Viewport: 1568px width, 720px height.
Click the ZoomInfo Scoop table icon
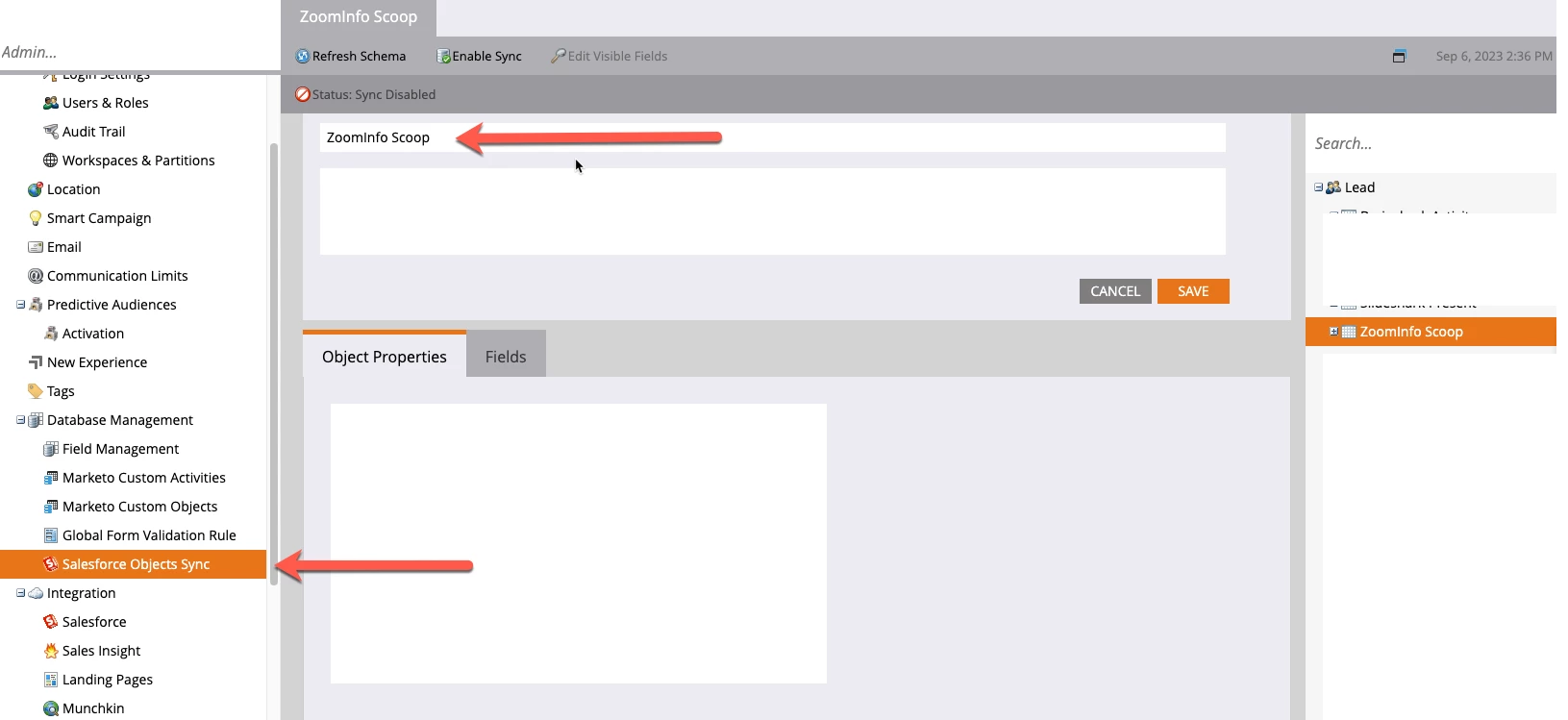click(1349, 332)
